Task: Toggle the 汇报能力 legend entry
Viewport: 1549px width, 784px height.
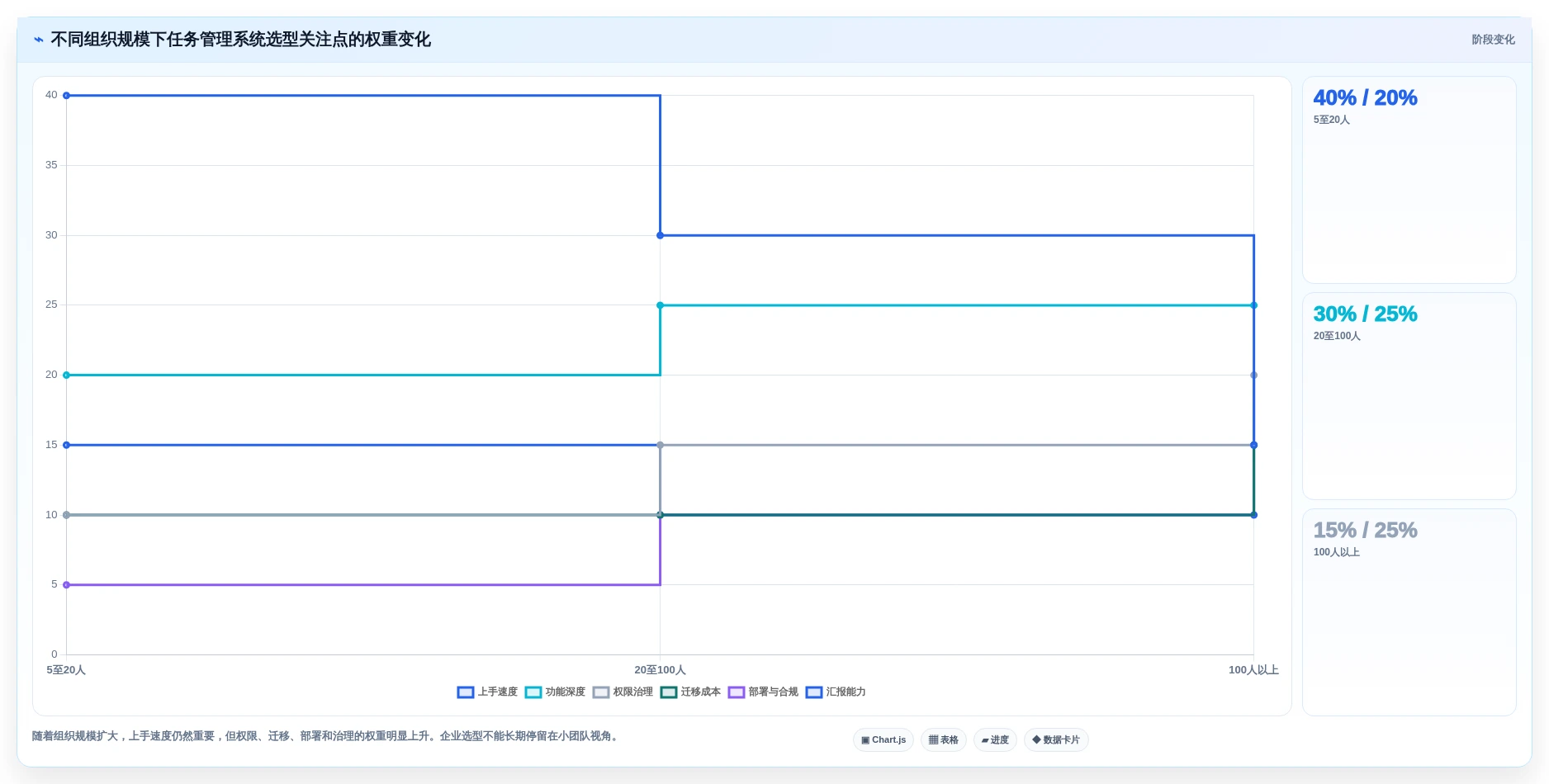Action: click(836, 692)
